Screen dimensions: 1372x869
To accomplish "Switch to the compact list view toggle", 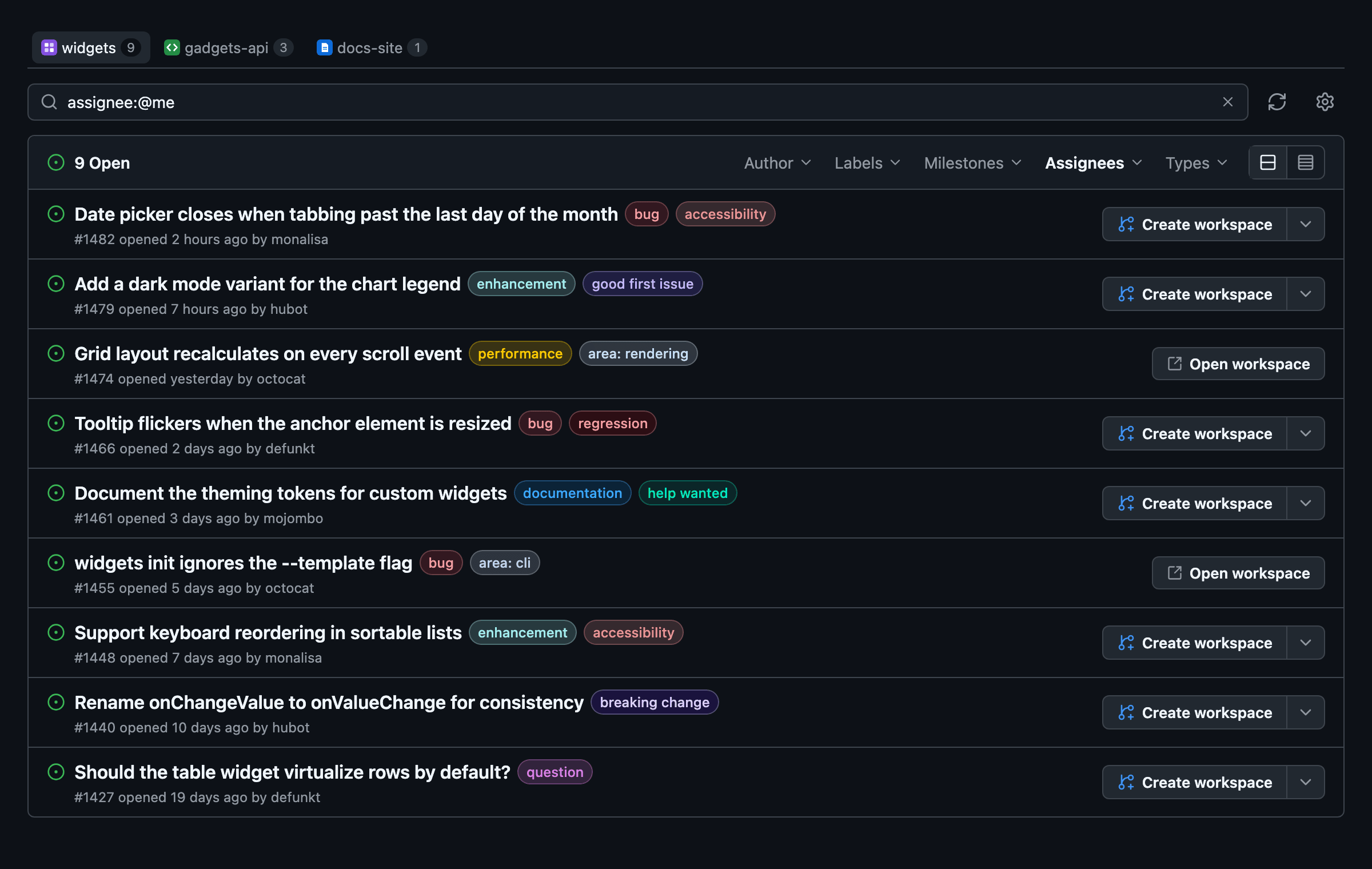I will click(x=1306, y=163).
